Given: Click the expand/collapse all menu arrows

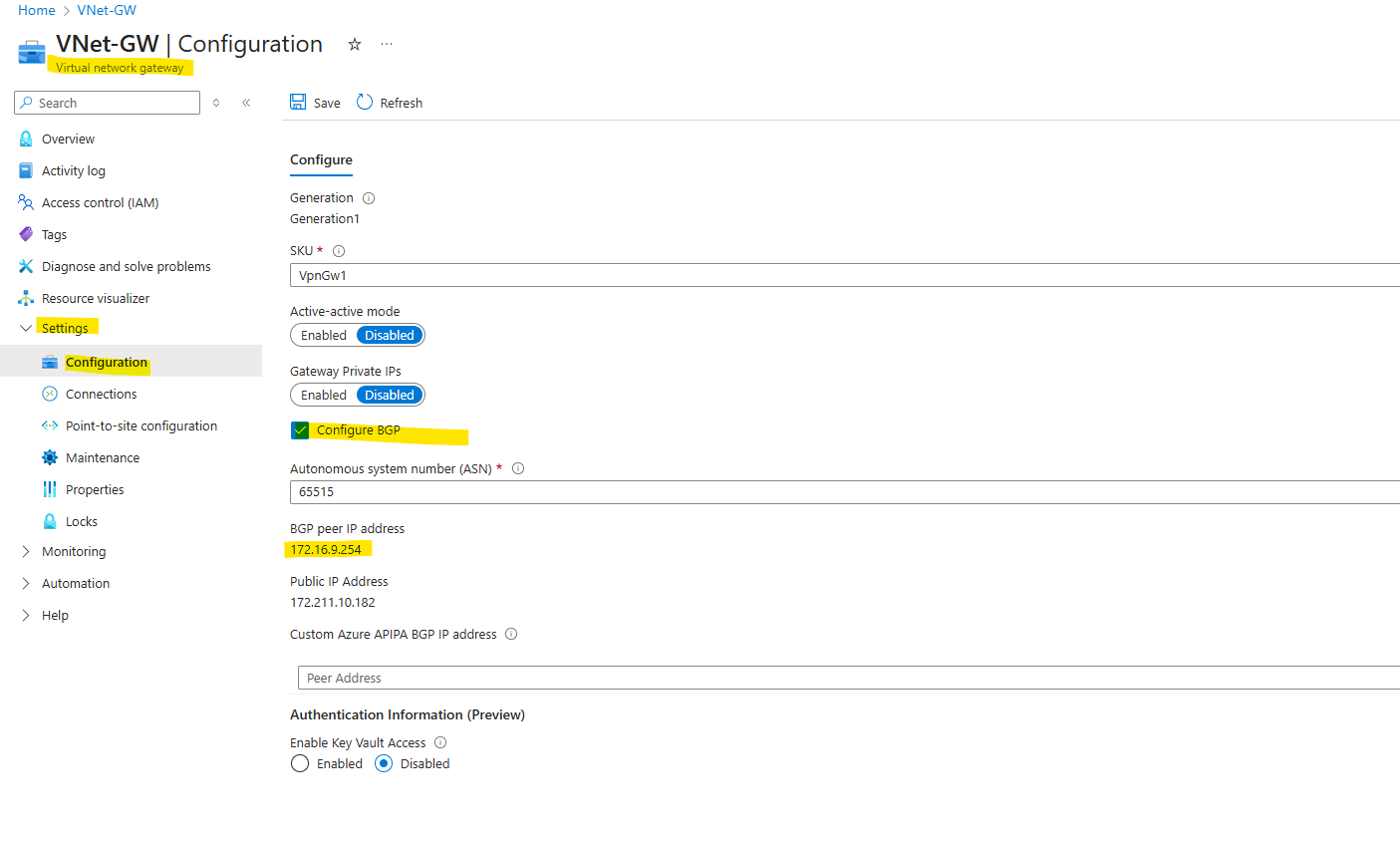Looking at the screenshot, I should [216, 103].
